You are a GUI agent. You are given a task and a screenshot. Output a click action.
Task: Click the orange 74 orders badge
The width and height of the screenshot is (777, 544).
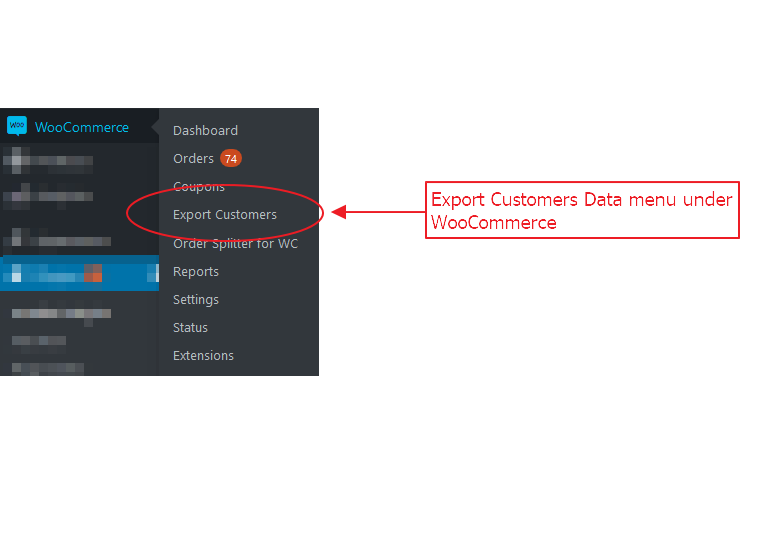231,159
